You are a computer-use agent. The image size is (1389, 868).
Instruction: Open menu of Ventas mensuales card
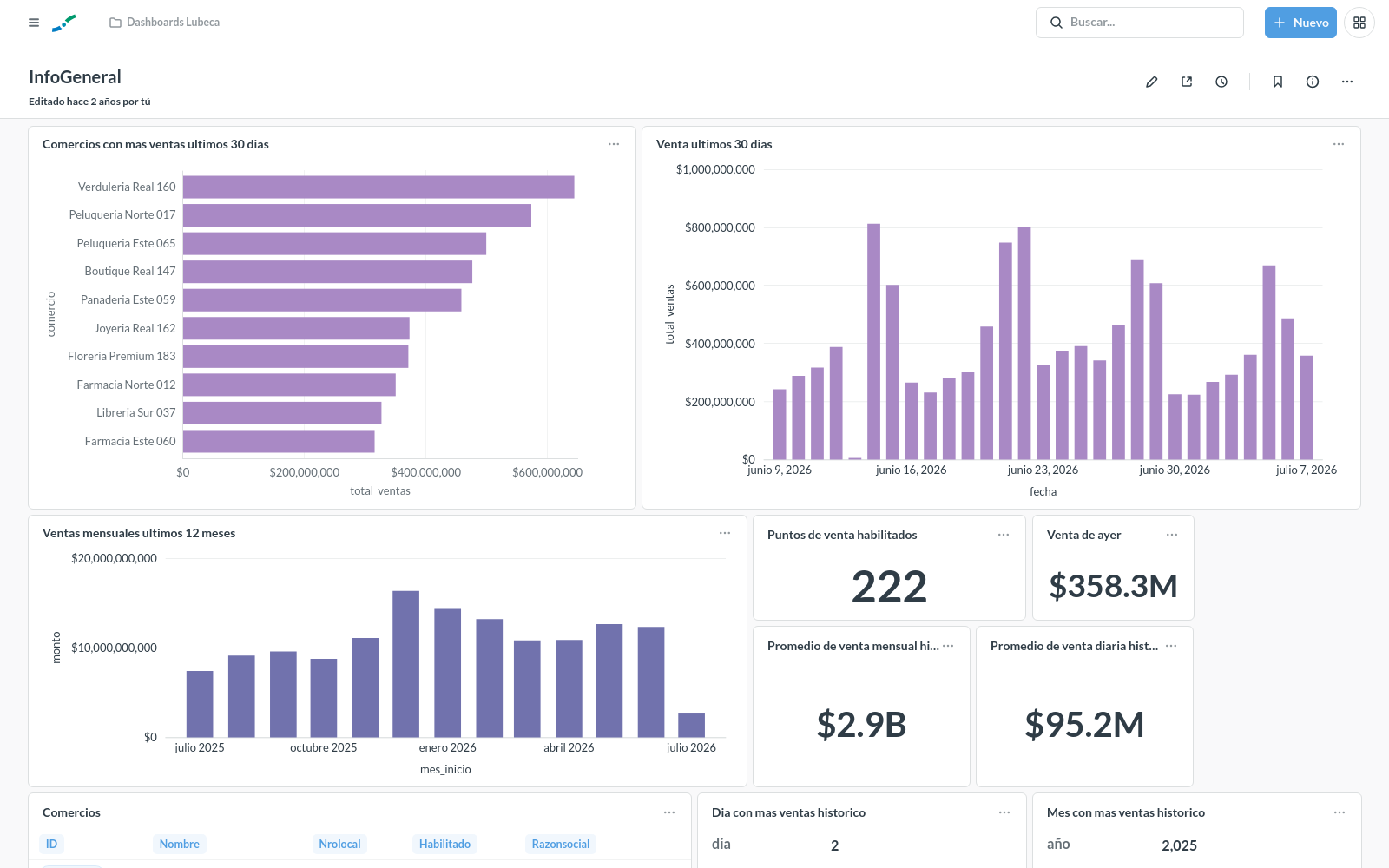click(x=725, y=533)
